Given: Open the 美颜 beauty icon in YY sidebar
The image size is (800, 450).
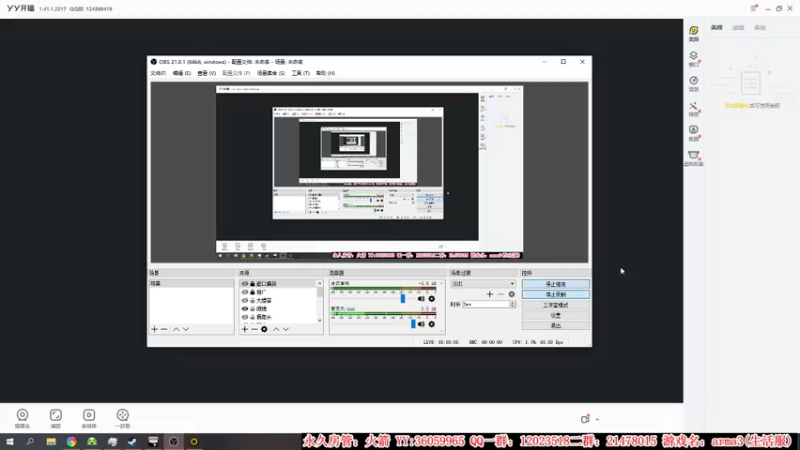Looking at the screenshot, I should tap(693, 33).
